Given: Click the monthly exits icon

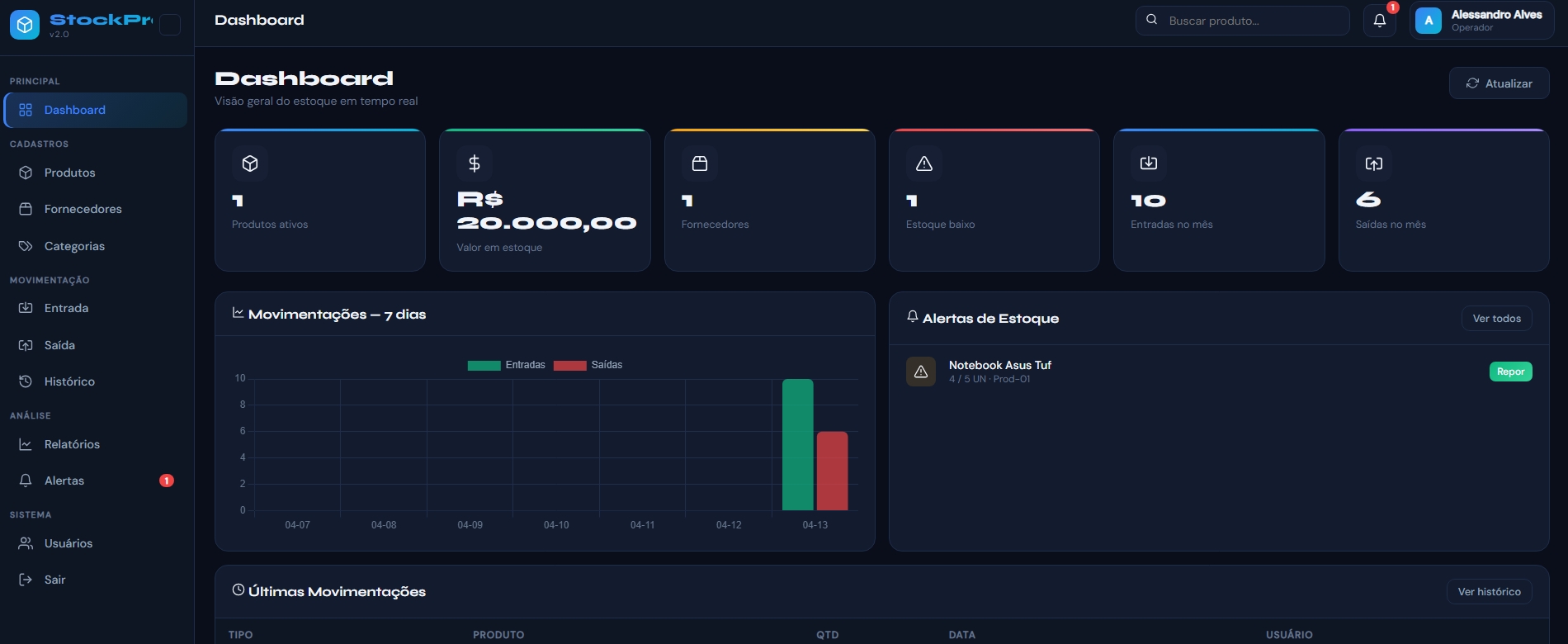Looking at the screenshot, I should pos(1373,163).
